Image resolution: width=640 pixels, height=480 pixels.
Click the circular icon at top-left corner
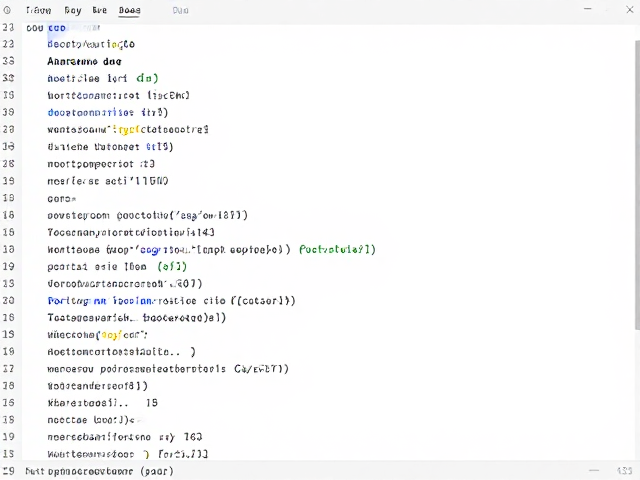click(x=7, y=10)
